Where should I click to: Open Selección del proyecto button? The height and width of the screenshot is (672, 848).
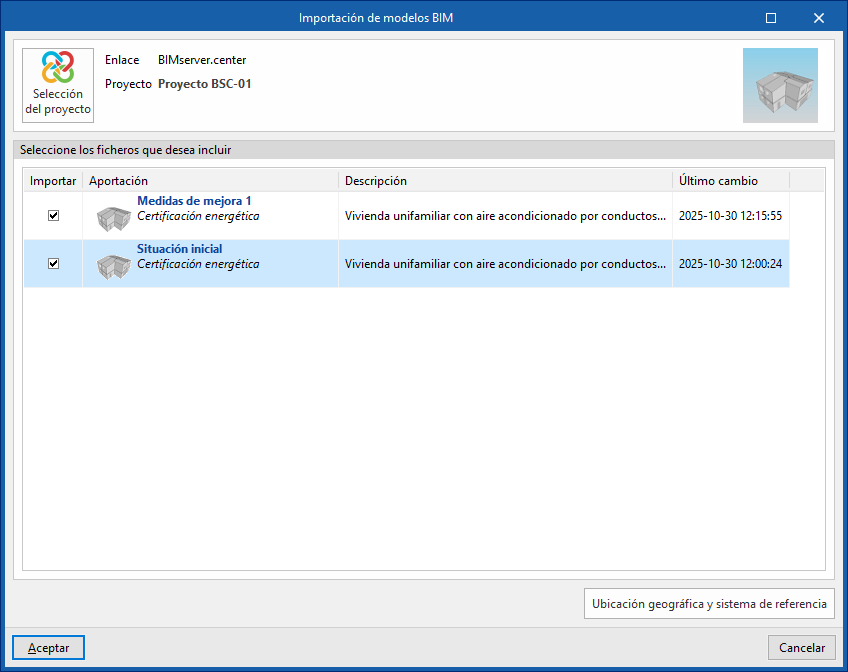coord(58,85)
